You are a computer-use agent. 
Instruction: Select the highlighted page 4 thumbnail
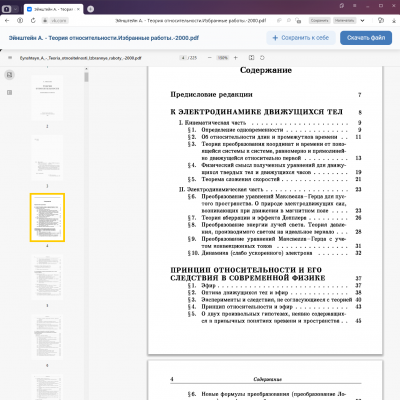click(x=47, y=217)
